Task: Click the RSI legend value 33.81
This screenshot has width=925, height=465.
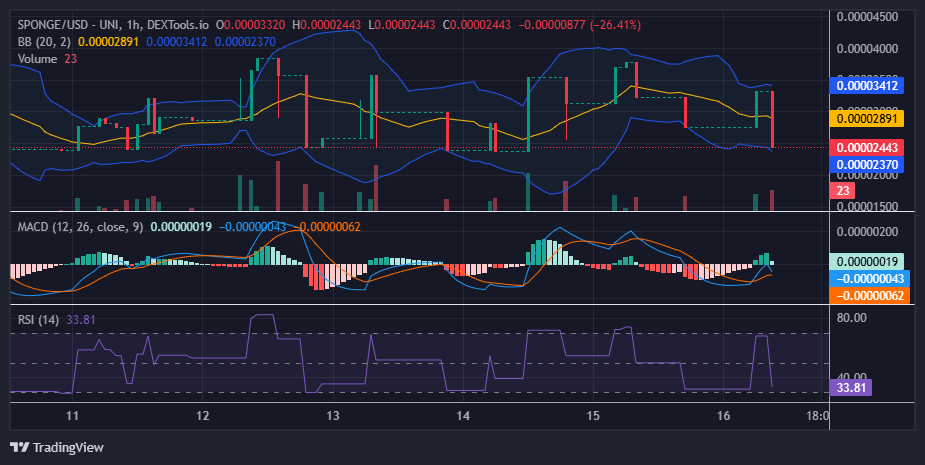Action: [81, 320]
